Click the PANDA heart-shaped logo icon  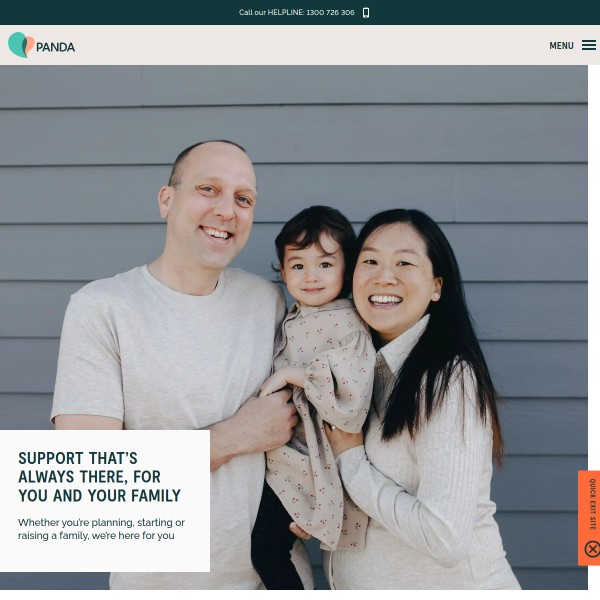point(21,45)
